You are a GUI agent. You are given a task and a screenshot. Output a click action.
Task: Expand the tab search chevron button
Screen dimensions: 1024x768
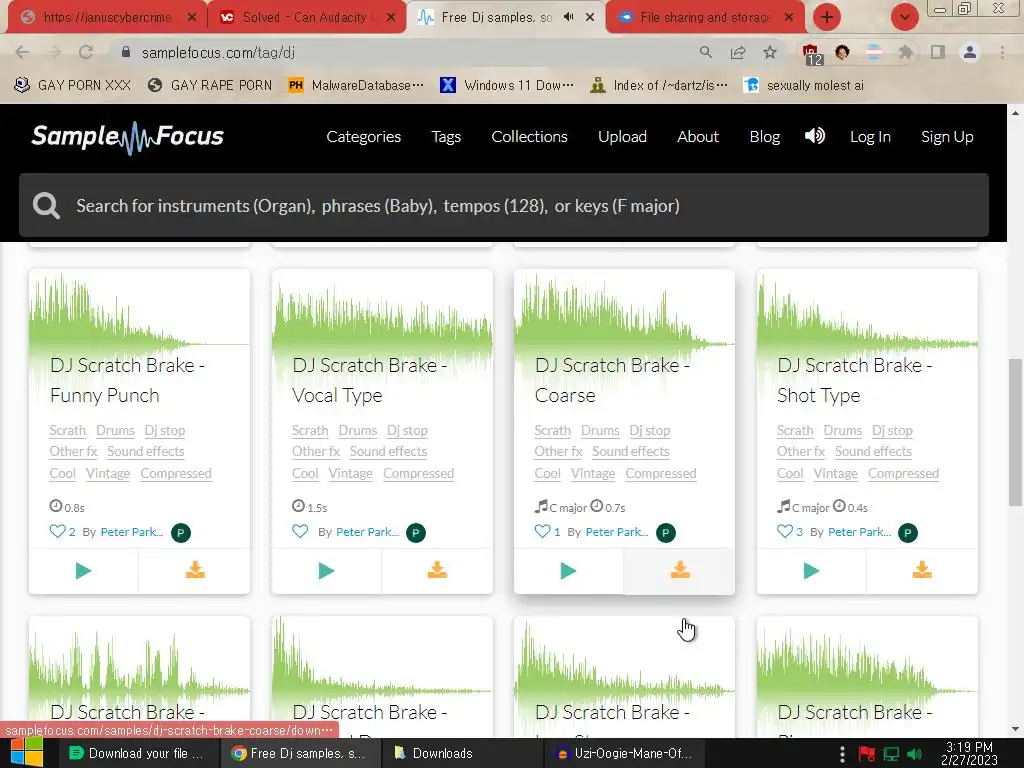pos(904,17)
